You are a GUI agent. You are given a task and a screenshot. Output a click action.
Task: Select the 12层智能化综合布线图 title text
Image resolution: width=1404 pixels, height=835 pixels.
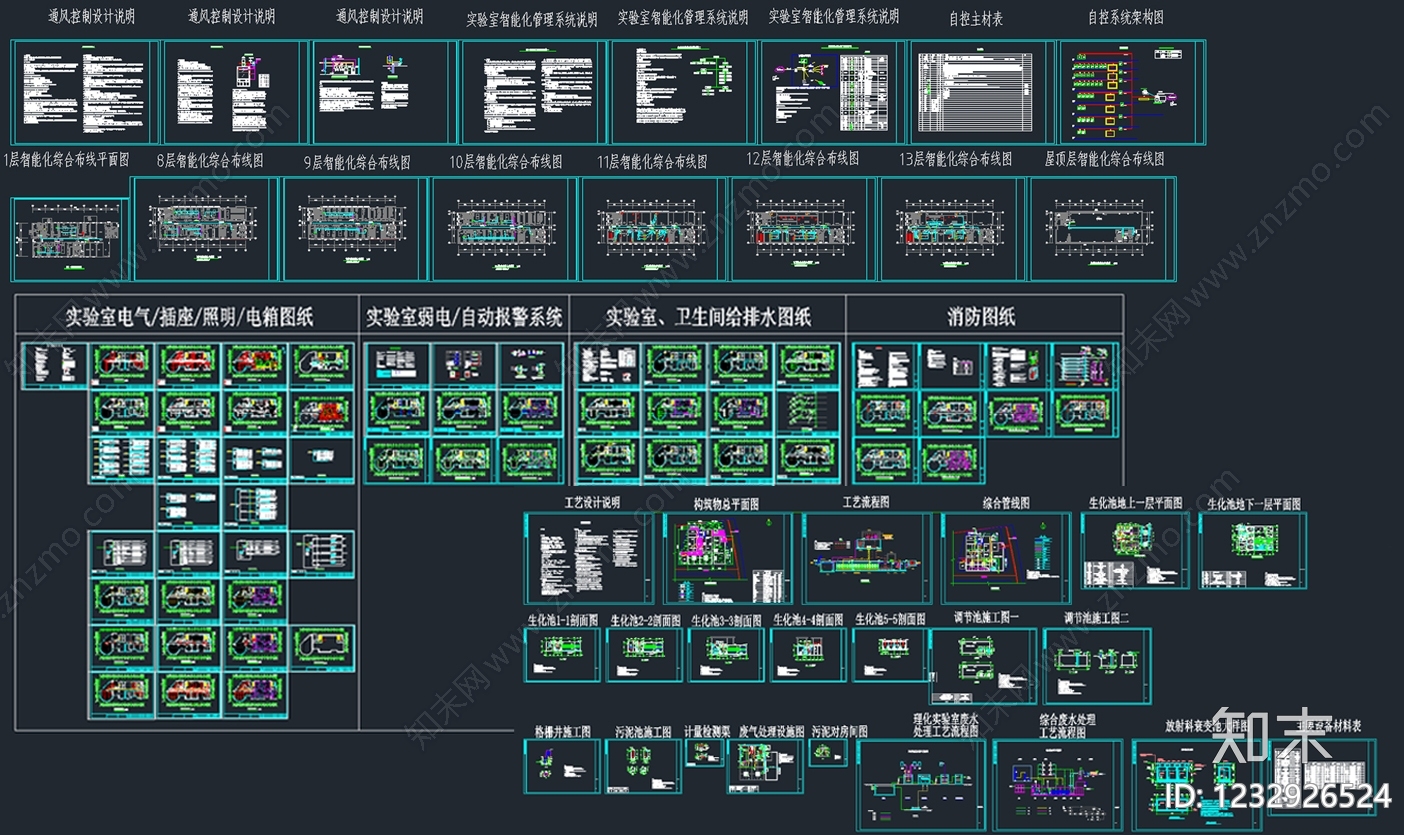(803, 158)
